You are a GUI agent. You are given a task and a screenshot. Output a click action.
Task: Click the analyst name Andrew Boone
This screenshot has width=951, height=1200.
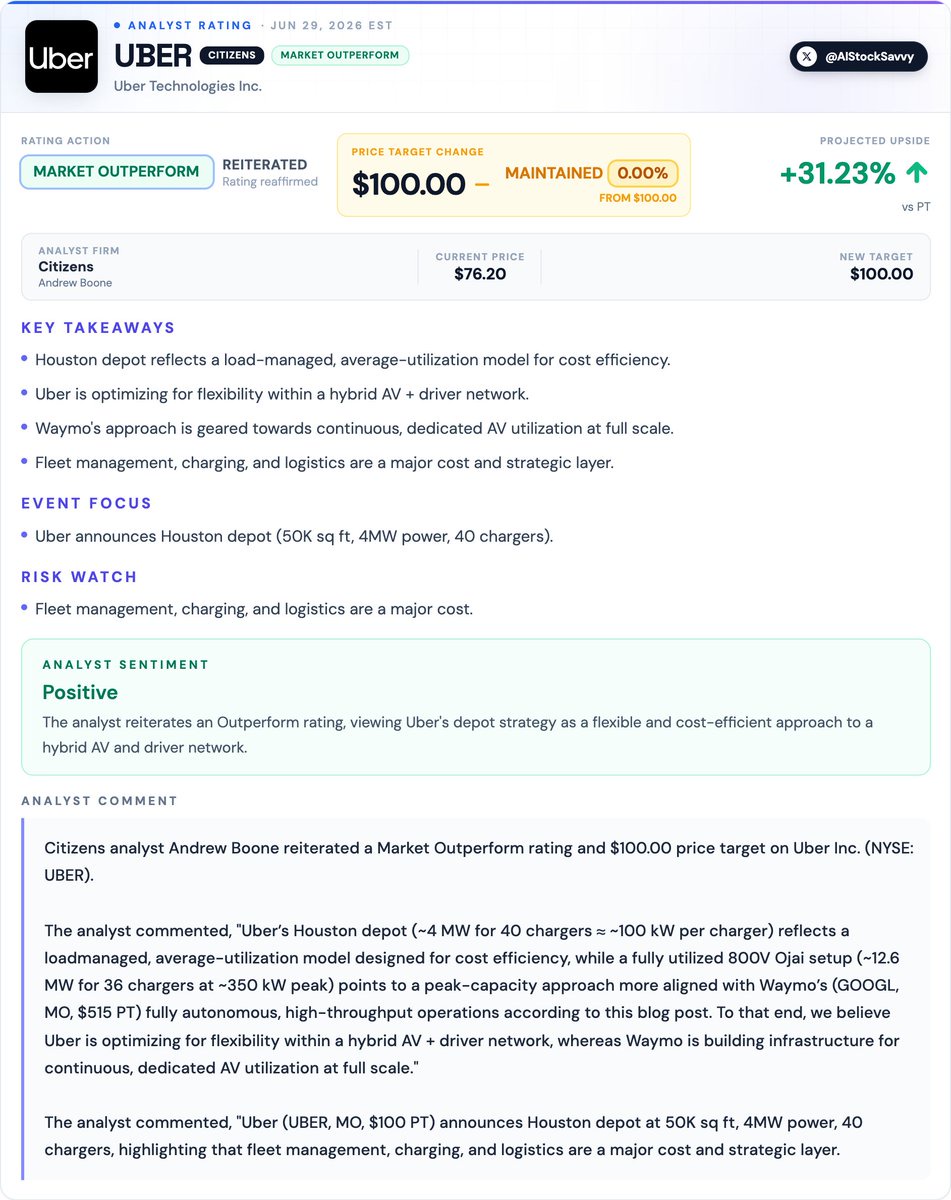[x=75, y=283]
